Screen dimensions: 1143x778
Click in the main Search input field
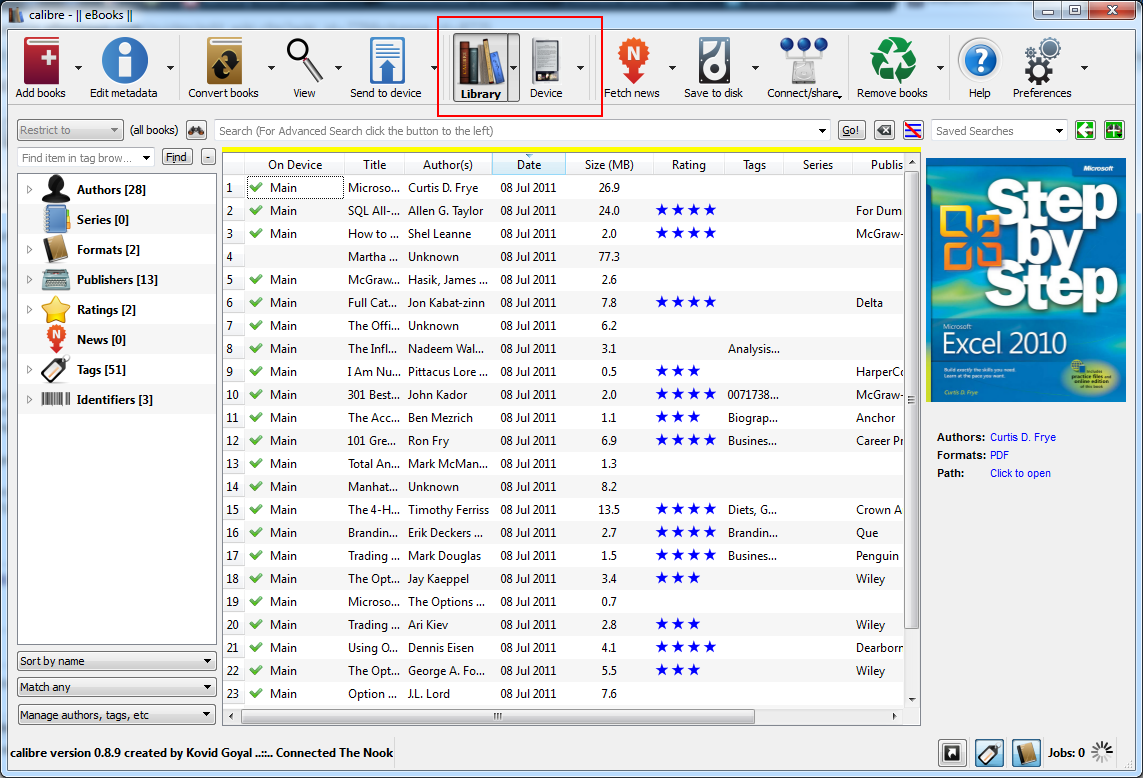point(523,131)
